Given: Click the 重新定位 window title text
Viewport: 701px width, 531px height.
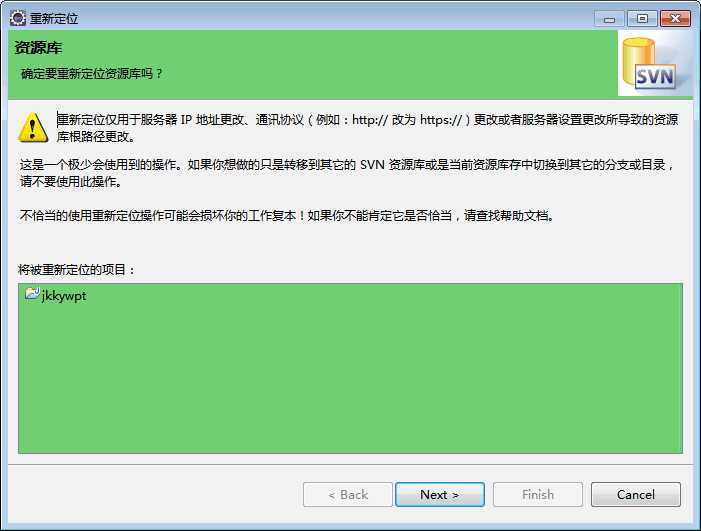Looking at the screenshot, I should coord(54,19).
